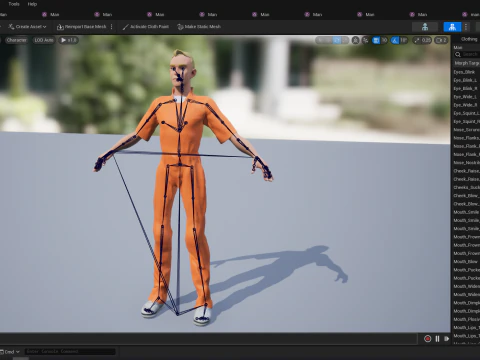
Task: Click Make Static Mesh
Action: click(199, 27)
